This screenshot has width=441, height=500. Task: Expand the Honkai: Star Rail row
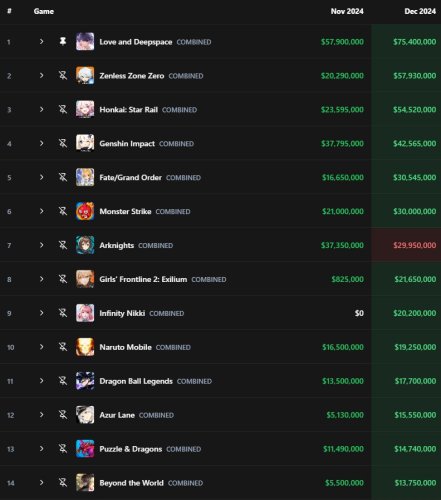click(41, 109)
